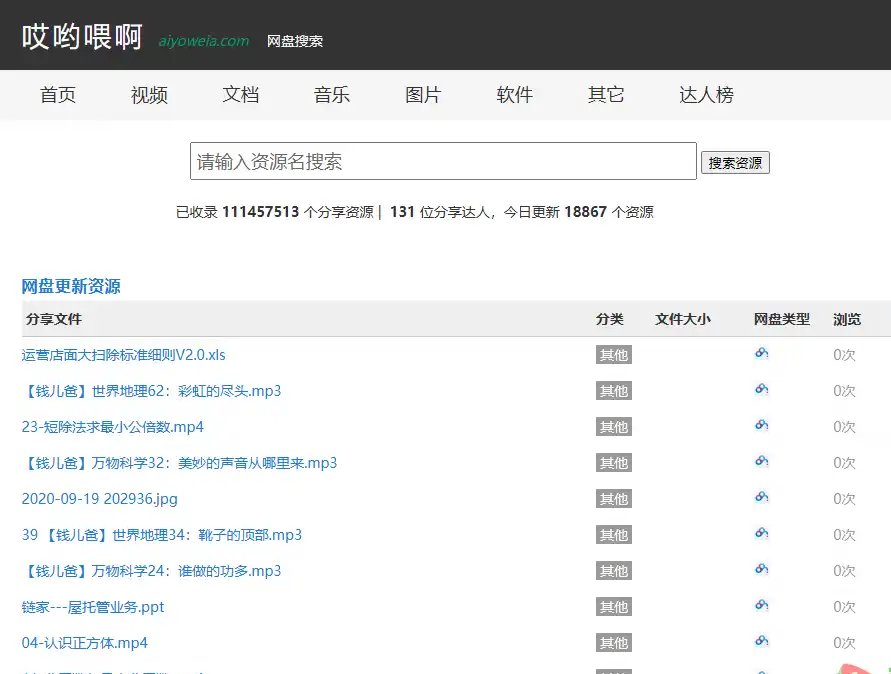Click the 哎哟喂啊 site logo
Image resolution: width=891 pixels, height=674 pixels.
(x=82, y=37)
